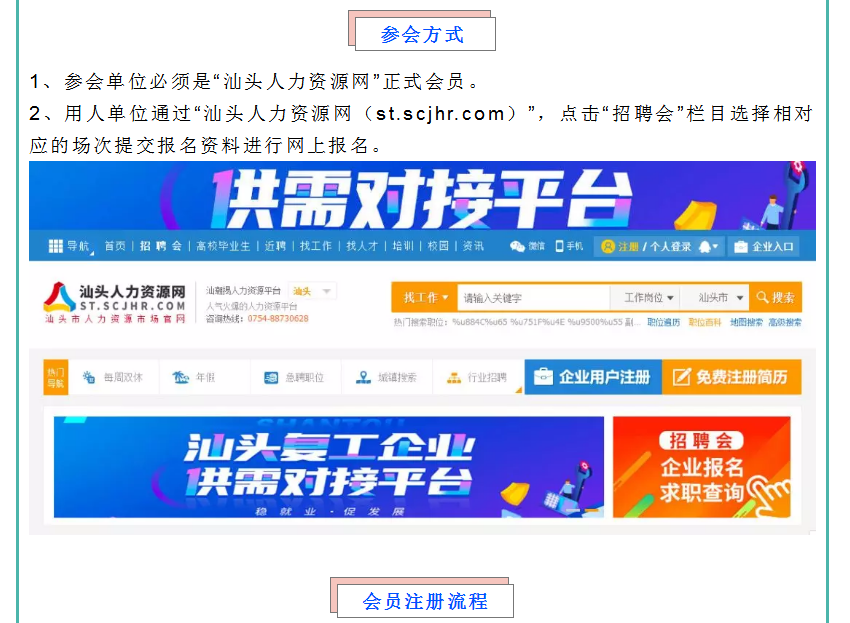The height and width of the screenshot is (623, 850).
Task: Click the 手机 mobile phone icon
Action: [x=559, y=246]
